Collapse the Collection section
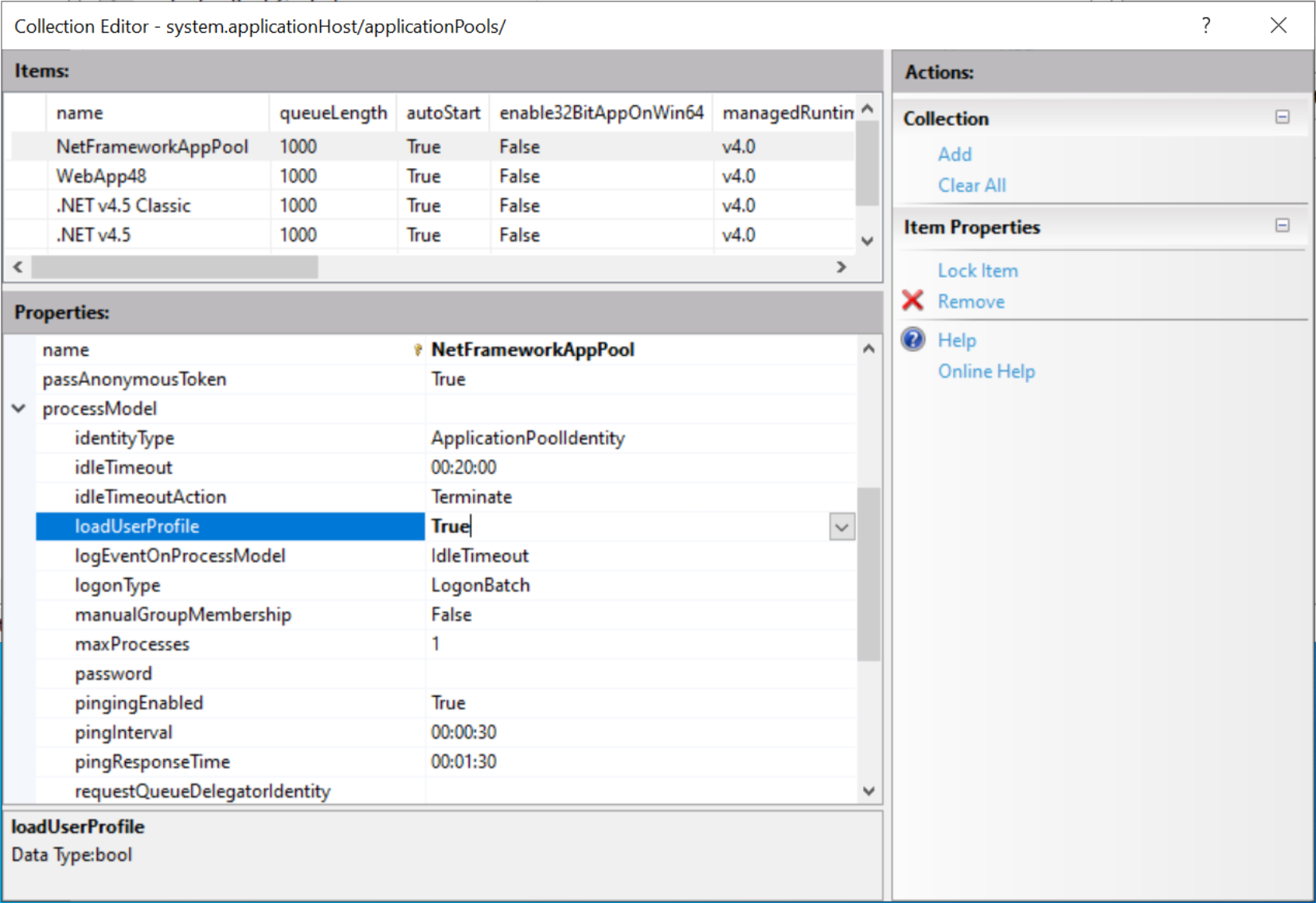Screen dimensions: 1316x903 click(x=1282, y=117)
